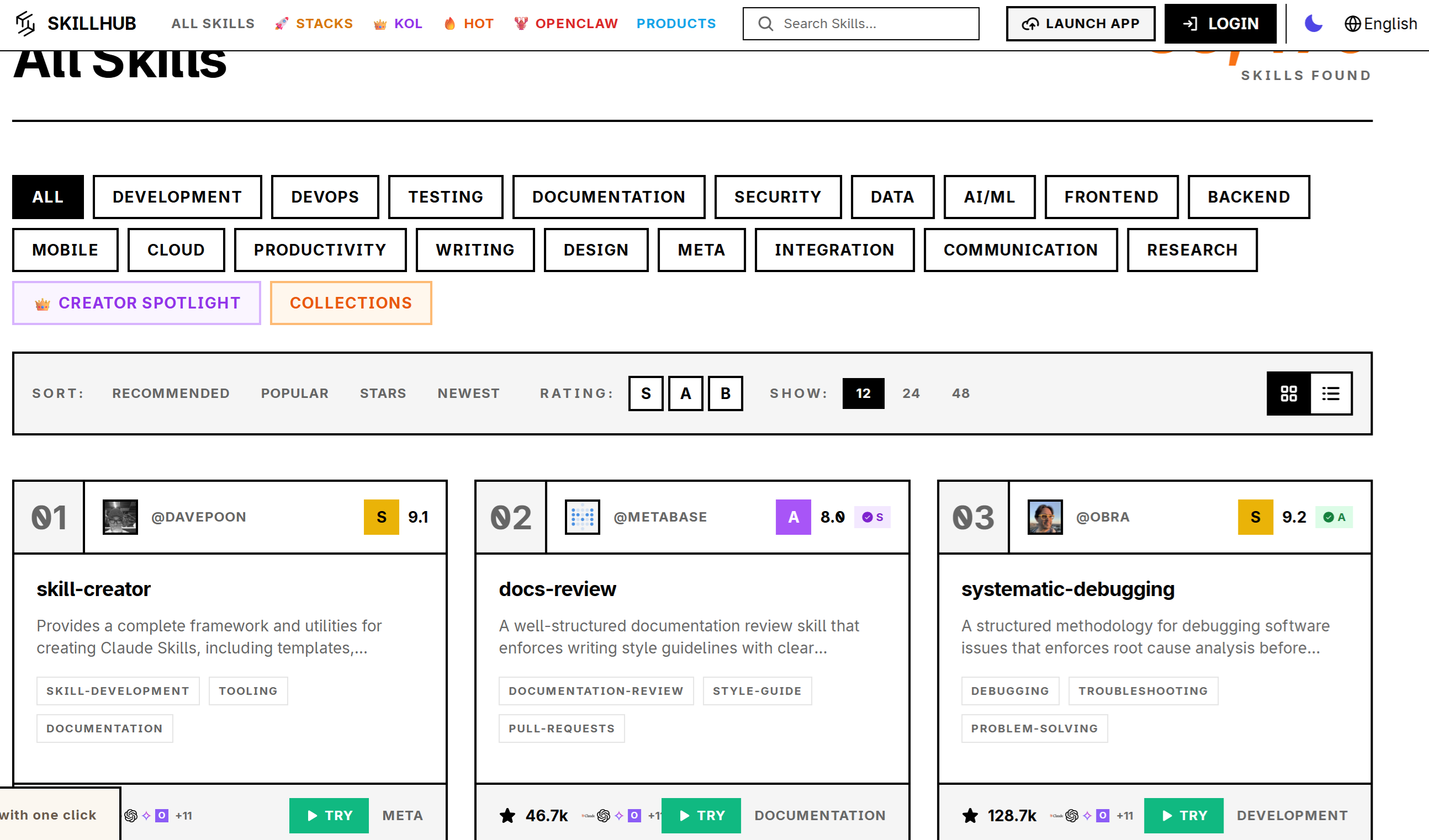This screenshot has width=1429, height=840.
Task: Click the star icon on docs-review card
Action: pos(507,816)
